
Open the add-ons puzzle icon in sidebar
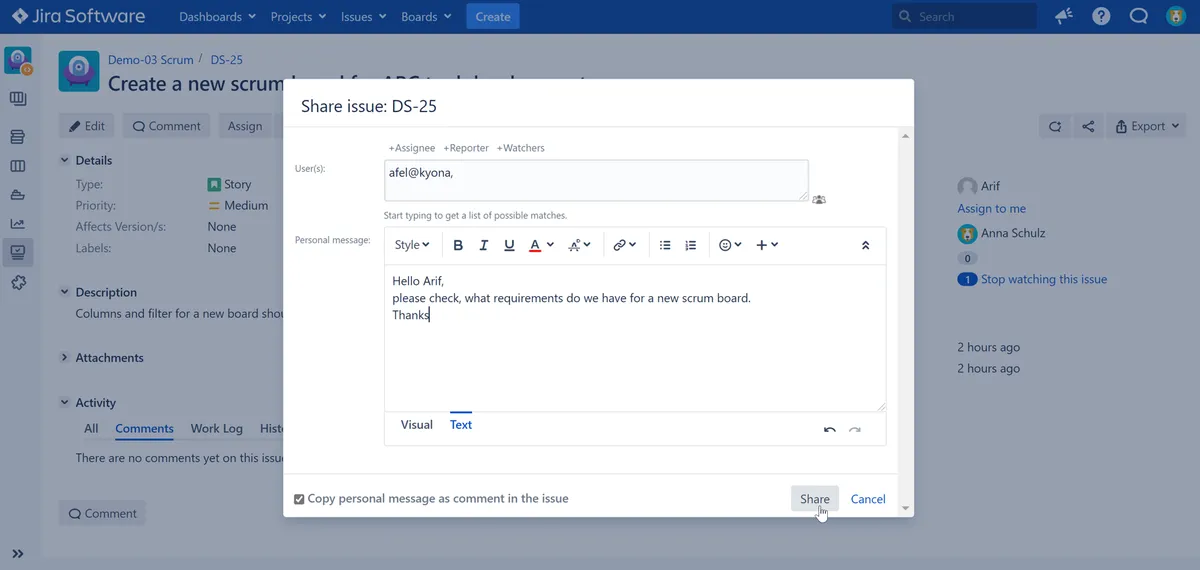17,283
